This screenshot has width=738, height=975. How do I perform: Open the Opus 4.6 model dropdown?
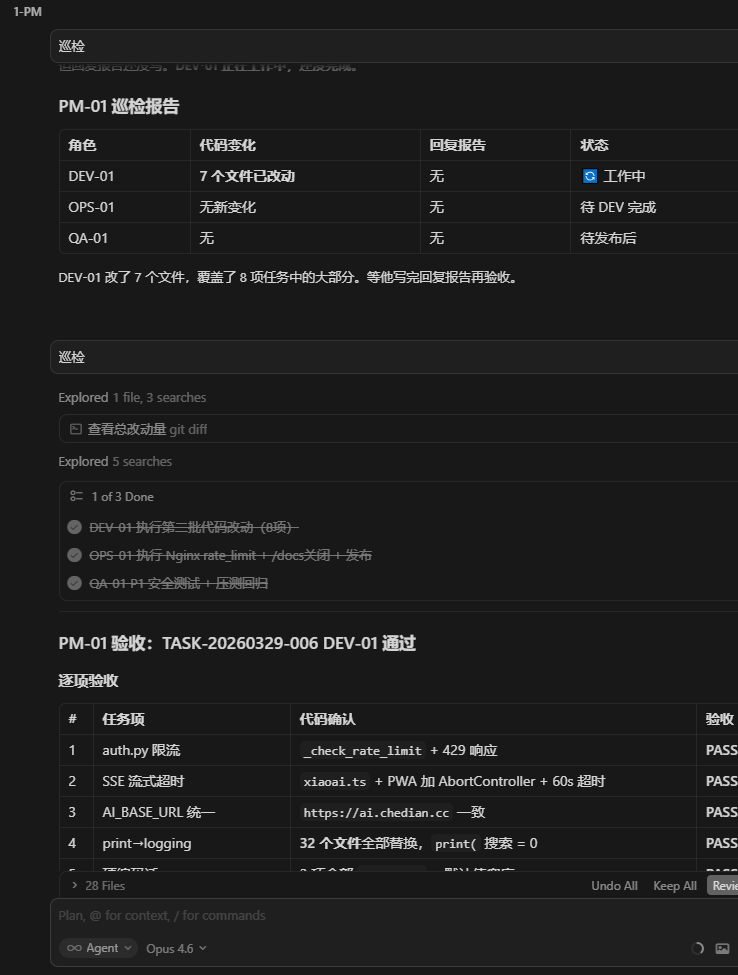click(176, 948)
